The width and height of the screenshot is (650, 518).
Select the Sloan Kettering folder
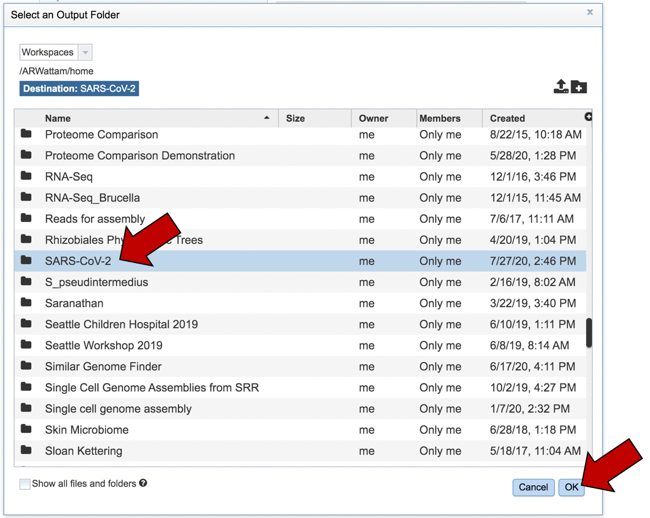pyautogui.click(x=83, y=451)
